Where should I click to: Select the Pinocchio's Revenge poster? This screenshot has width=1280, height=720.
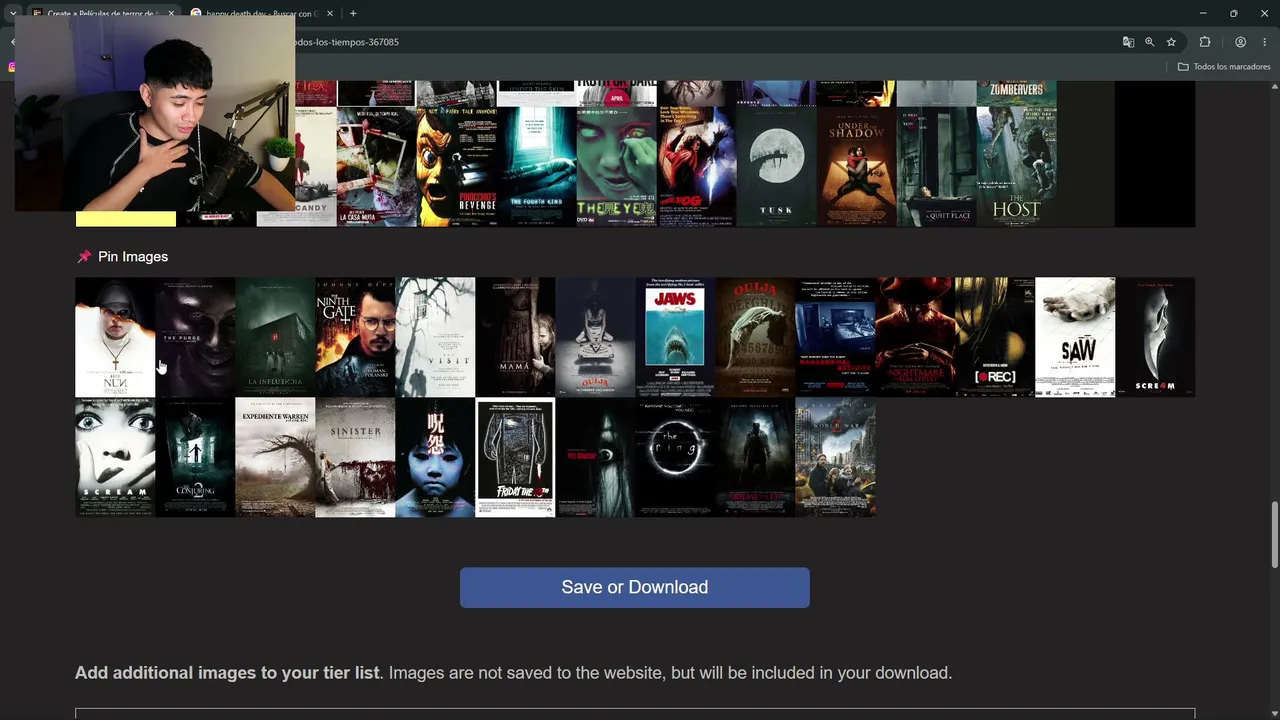click(456, 167)
